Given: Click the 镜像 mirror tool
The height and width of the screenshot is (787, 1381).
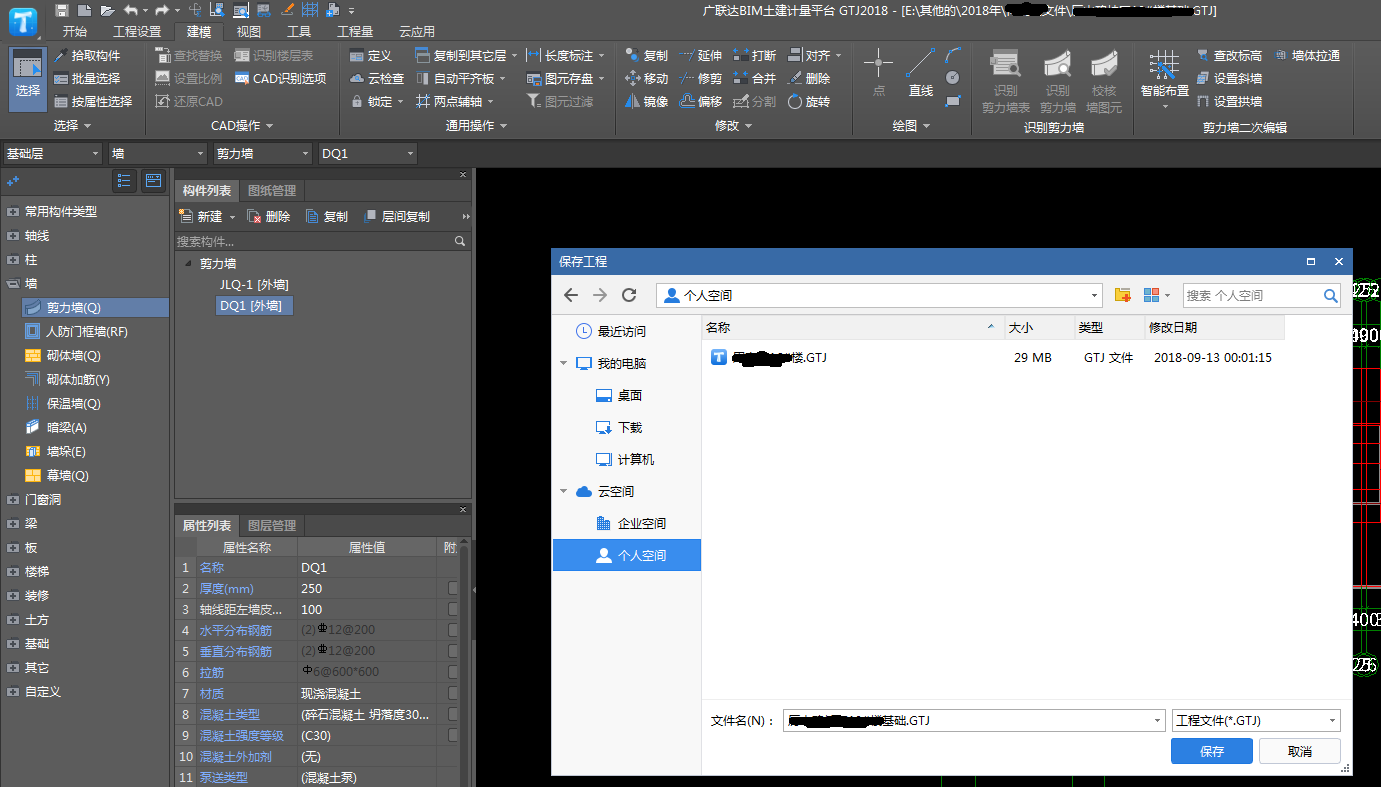Looking at the screenshot, I should click(646, 101).
